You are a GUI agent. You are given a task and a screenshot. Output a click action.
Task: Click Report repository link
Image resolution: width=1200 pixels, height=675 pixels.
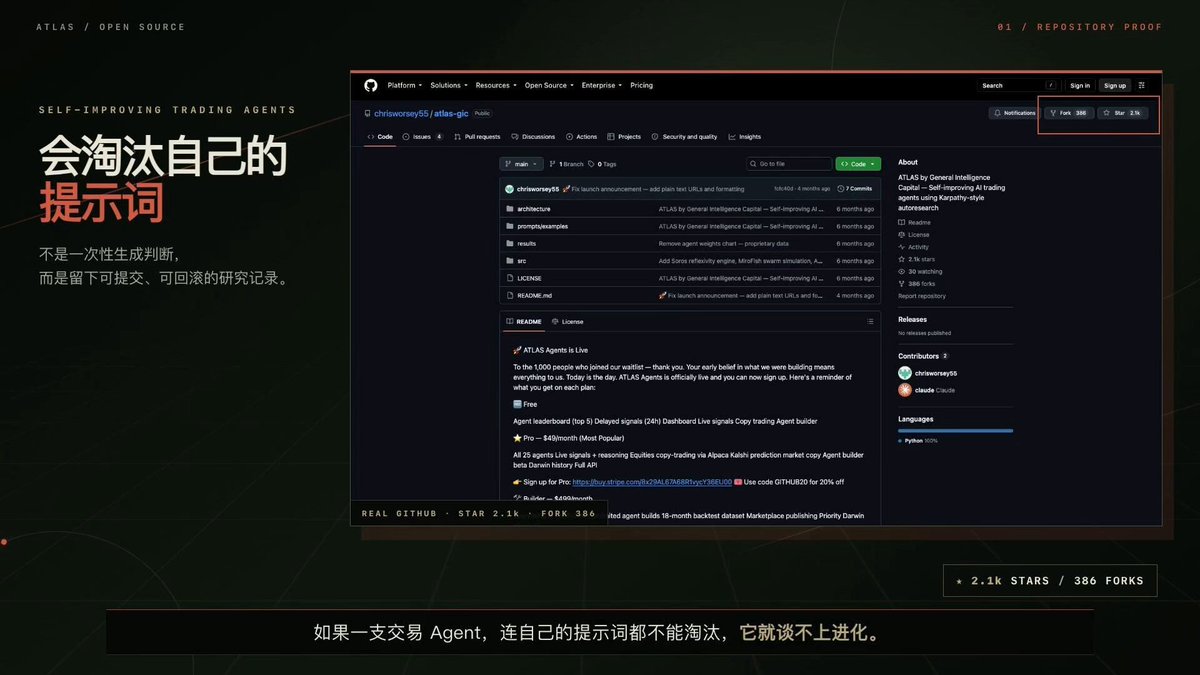point(922,296)
